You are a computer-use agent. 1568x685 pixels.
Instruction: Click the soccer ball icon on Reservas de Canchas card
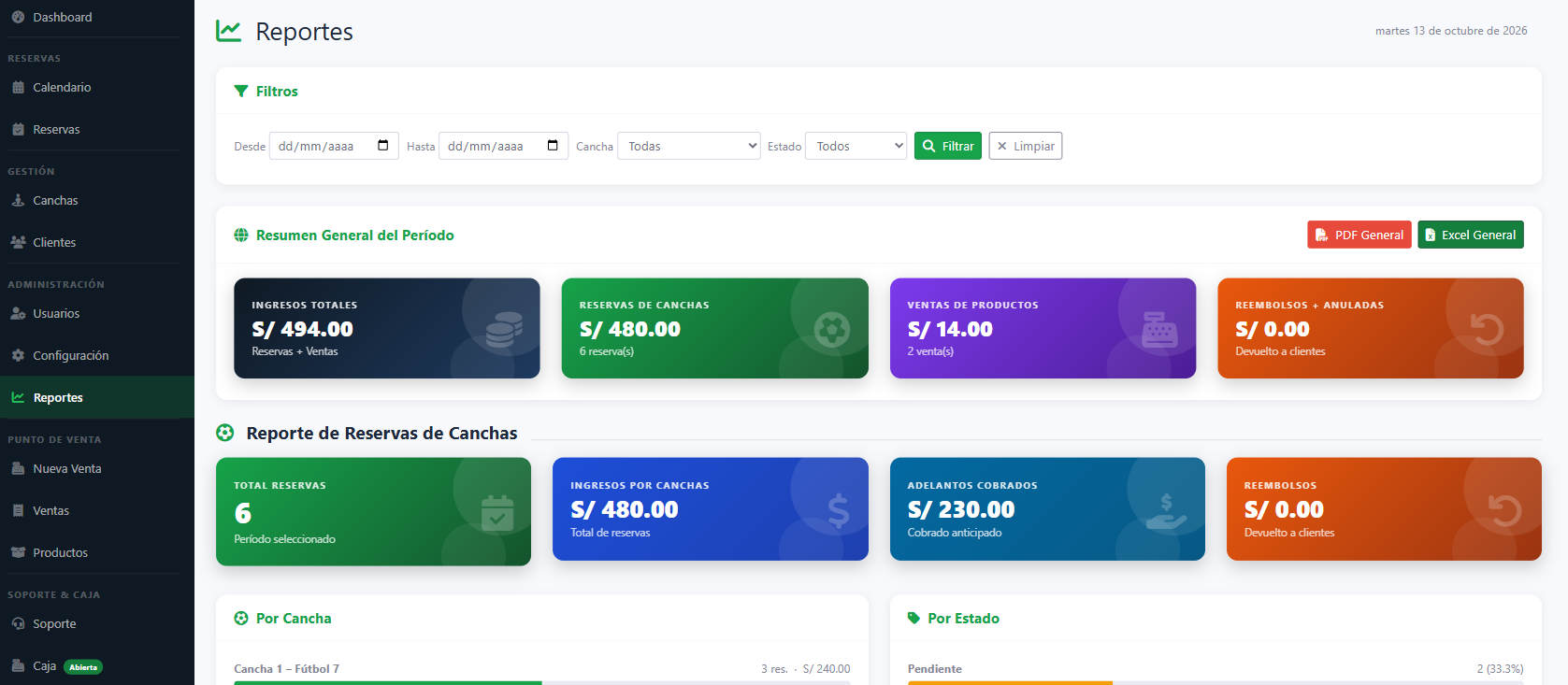coord(832,329)
